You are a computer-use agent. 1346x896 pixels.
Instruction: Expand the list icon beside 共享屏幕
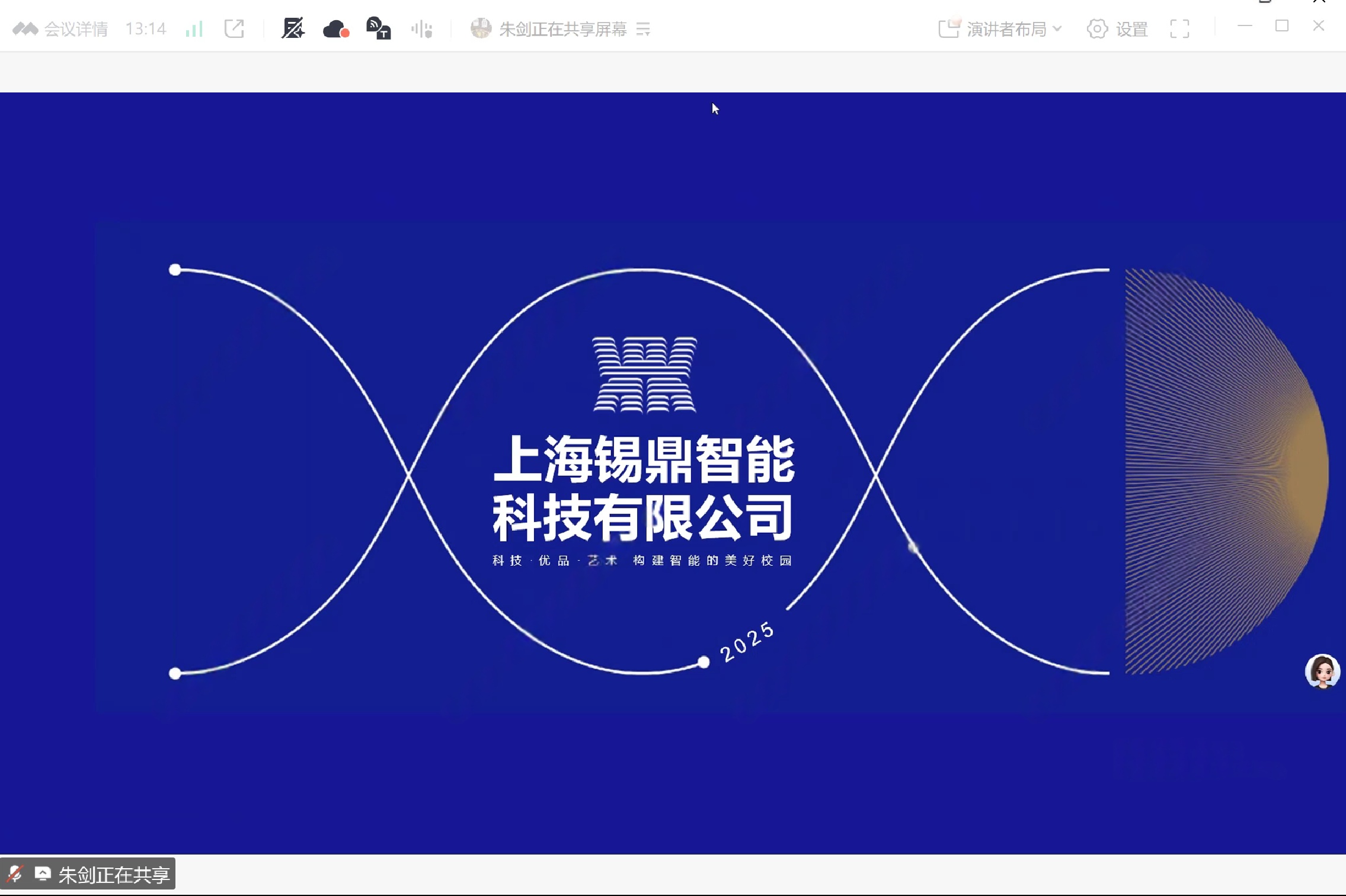(x=643, y=29)
